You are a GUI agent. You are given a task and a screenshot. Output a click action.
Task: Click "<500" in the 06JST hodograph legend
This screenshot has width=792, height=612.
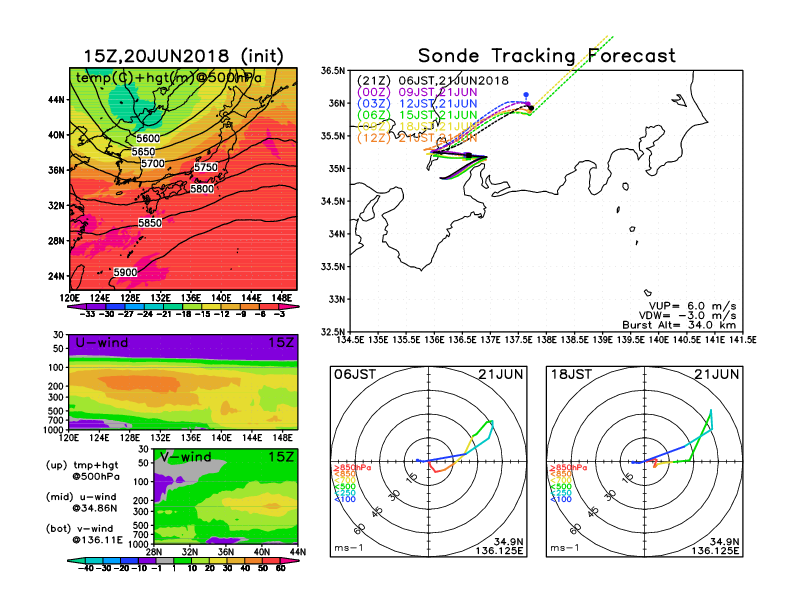(x=344, y=487)
